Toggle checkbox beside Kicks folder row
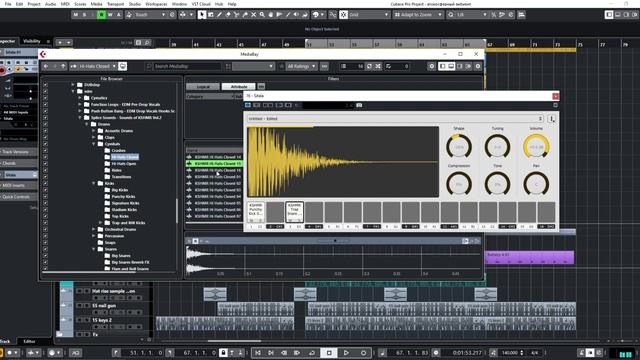The width and height of the screenshot is (640, 360). (x=45, y=183)
